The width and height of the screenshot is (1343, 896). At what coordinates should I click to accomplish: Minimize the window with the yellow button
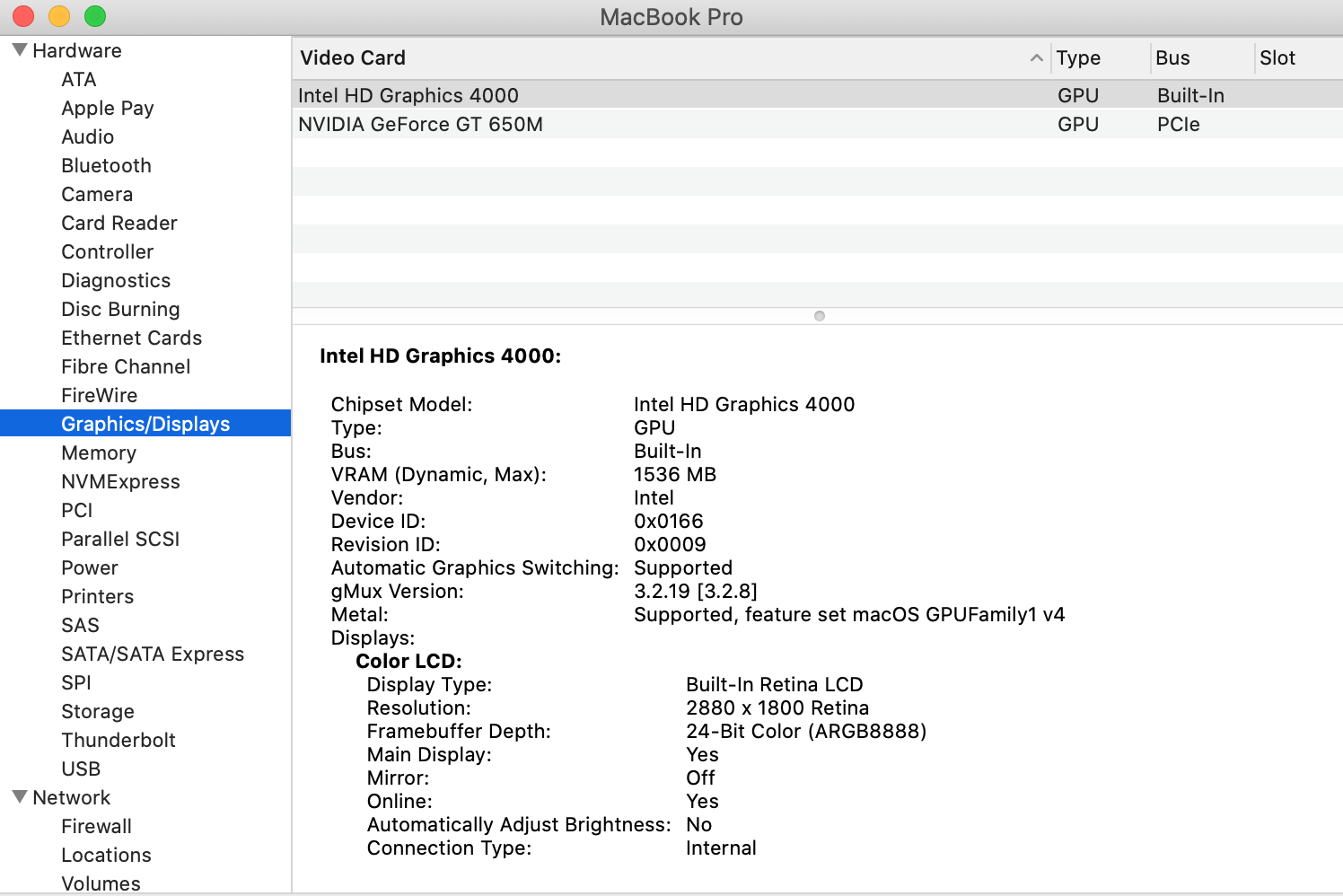click(x=59, y=16)
